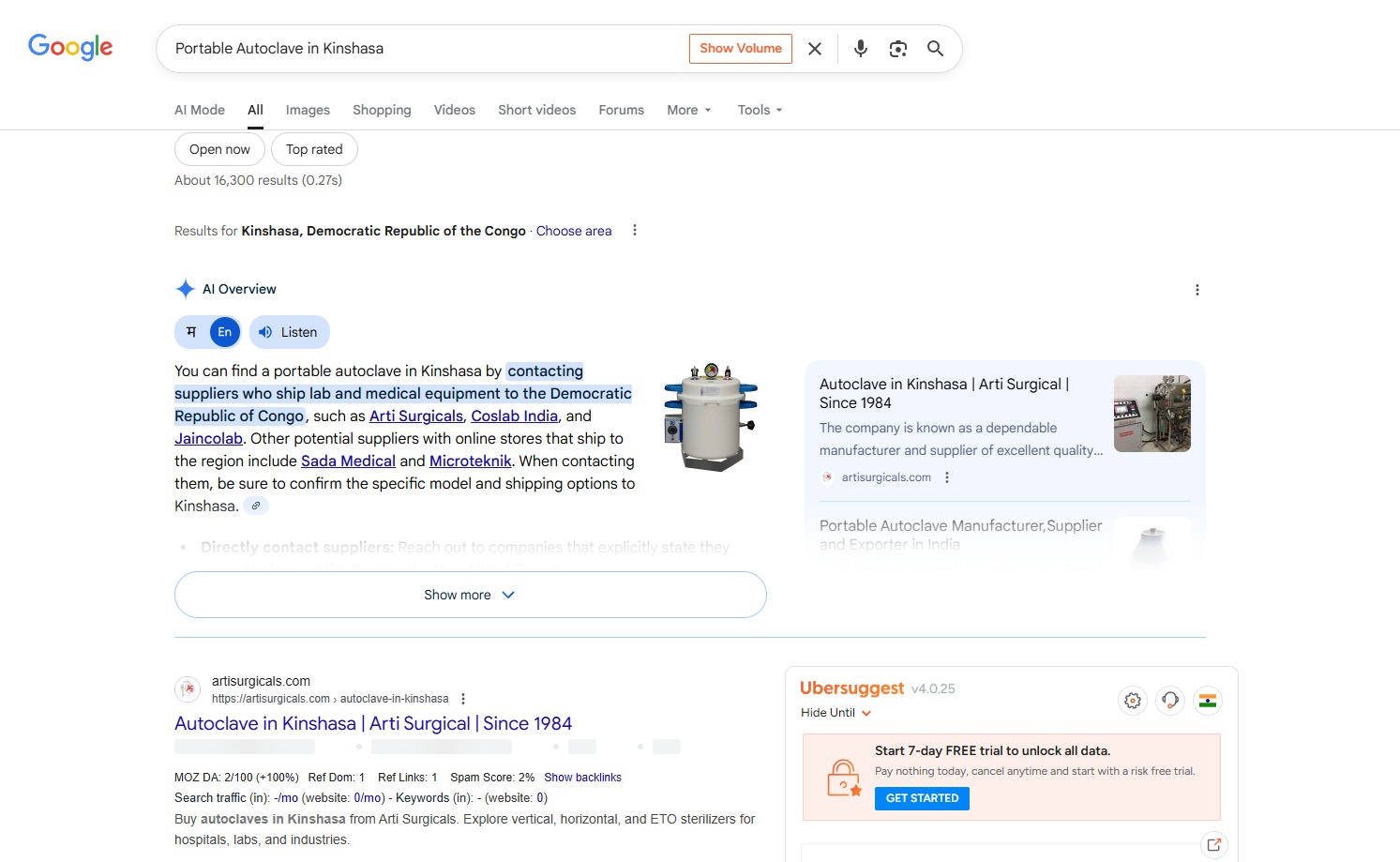Click the source link chip after Kinshasa
1400x862 pixels.
point(256,506)
